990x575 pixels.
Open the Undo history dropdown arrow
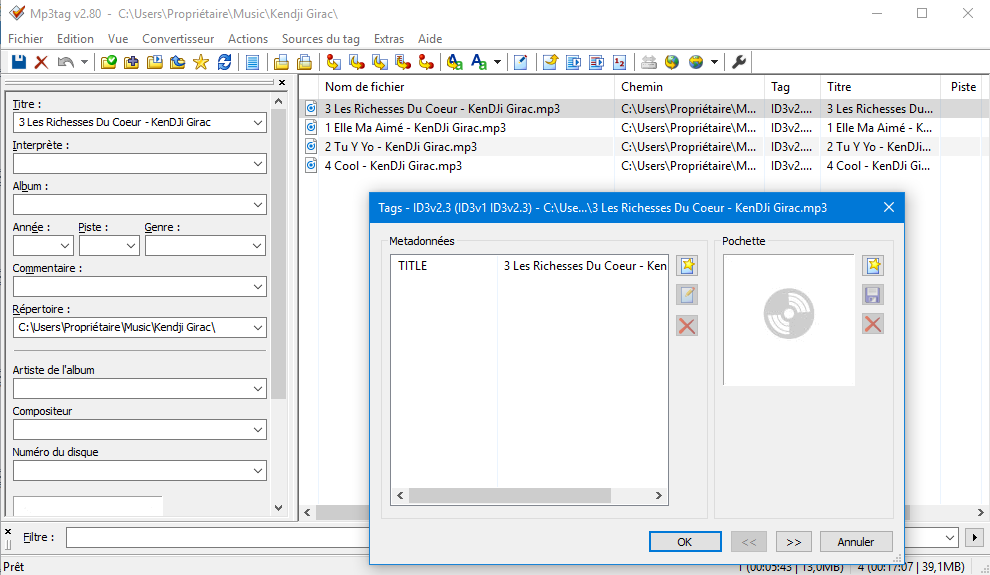tap(84, 62)
